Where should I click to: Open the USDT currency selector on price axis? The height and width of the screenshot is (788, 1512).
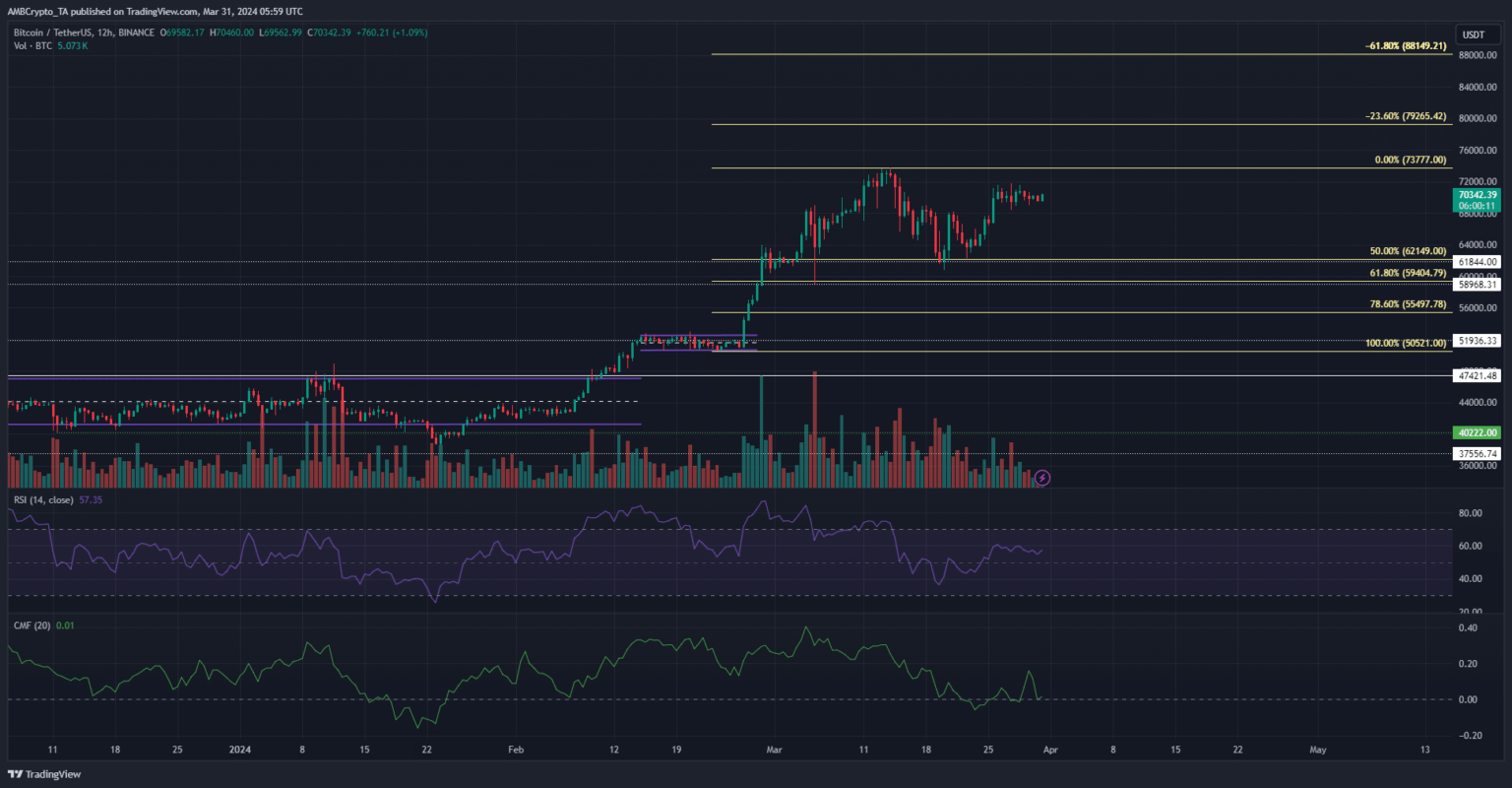[1473, 34]
